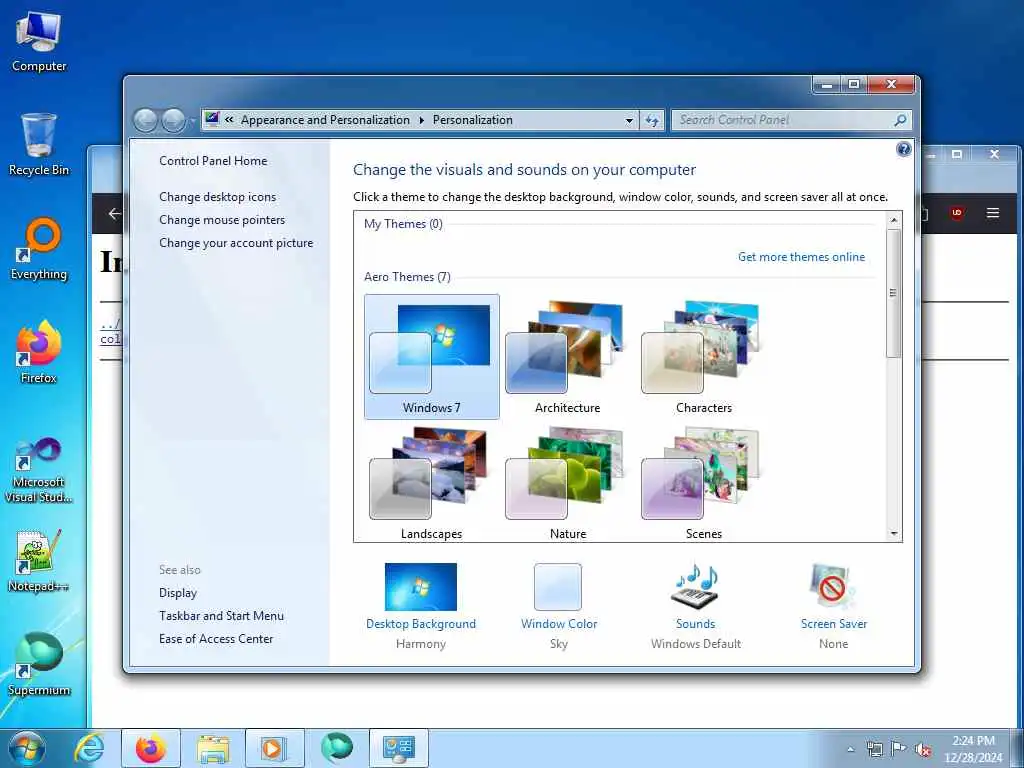
Task: Select the Everything desktop shortcut
Action: (x=39, y=249)
